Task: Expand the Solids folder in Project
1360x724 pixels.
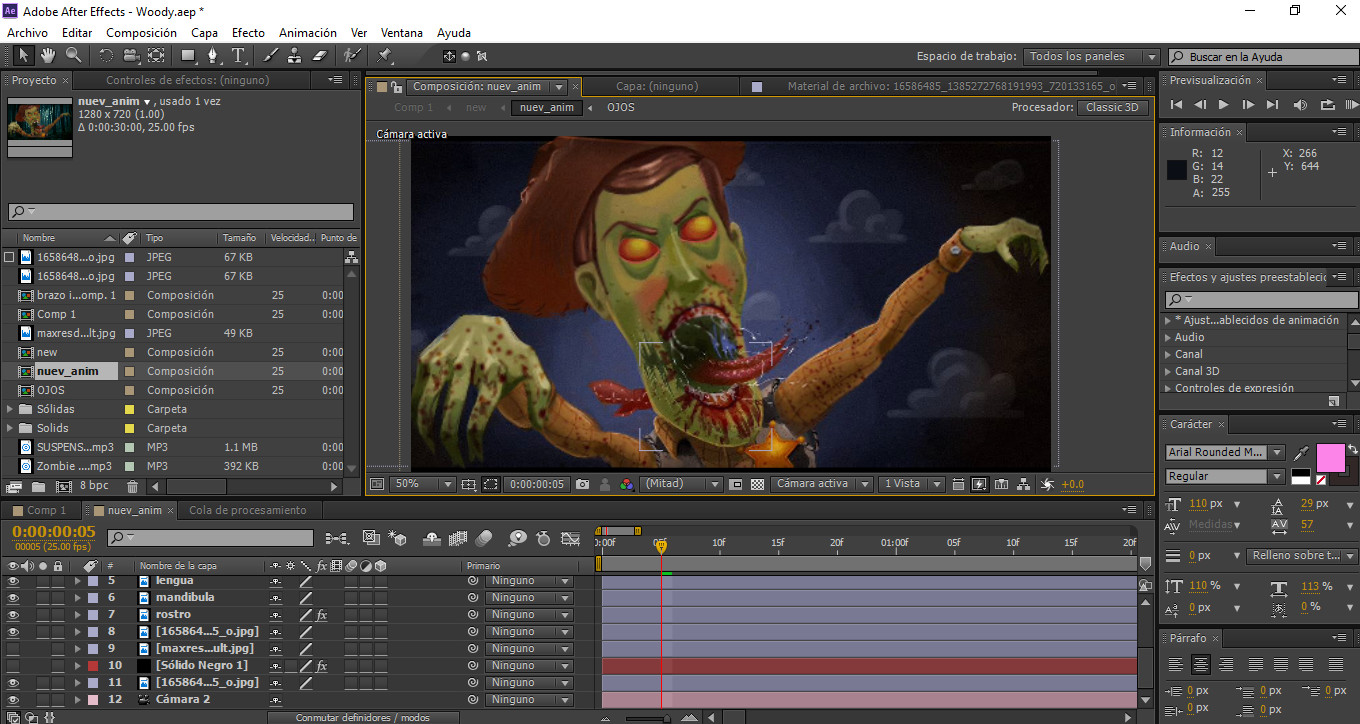Action: (x=11, y=428)
